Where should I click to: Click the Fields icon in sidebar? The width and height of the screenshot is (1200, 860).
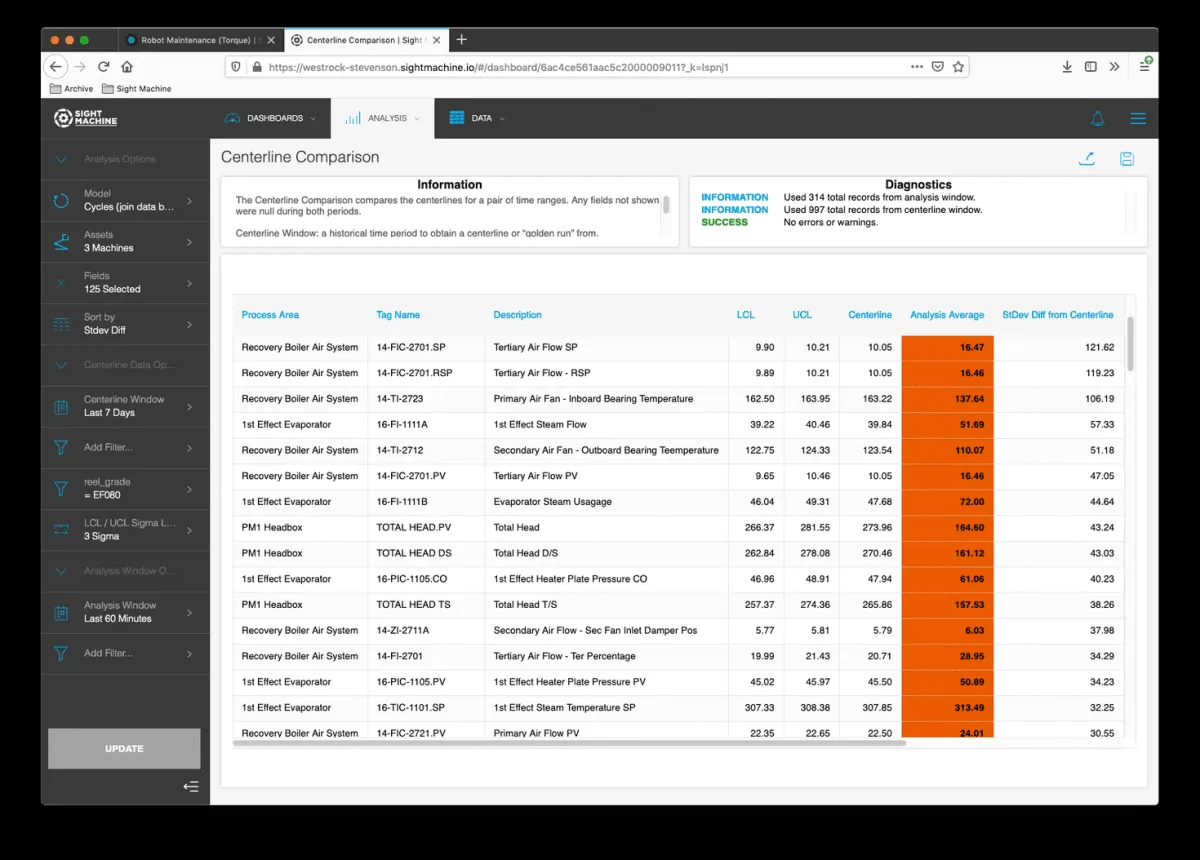(x=61, y=283)
